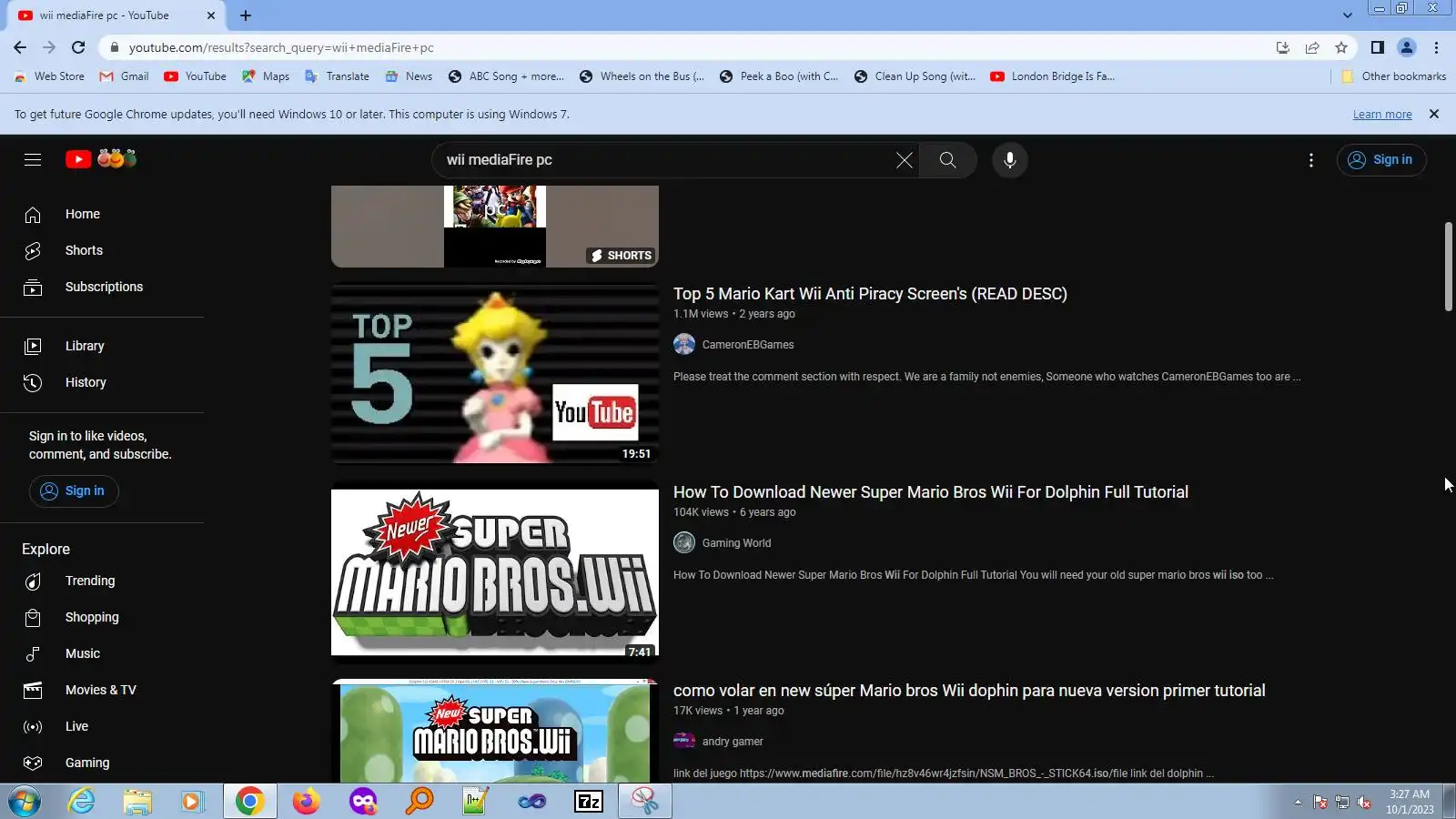Open the Gmail bookmark
The height and width of the screenshot is (819, 1456).
pyautogui.click(x=124, y=76)
